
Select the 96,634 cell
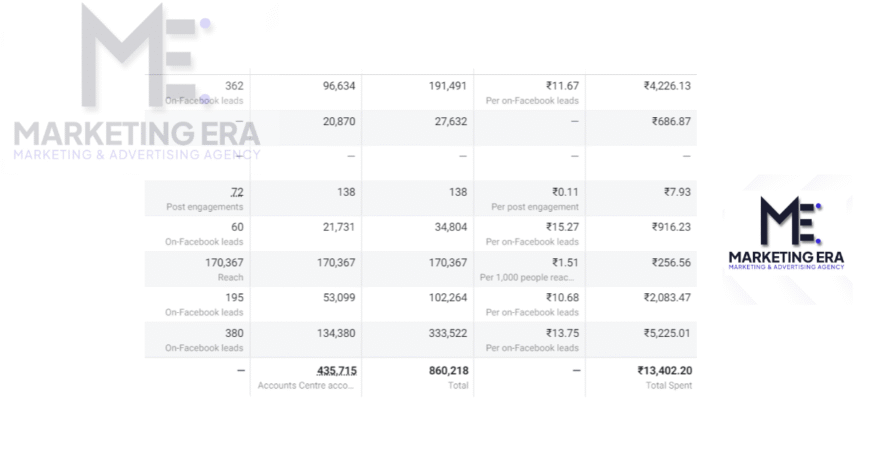(338, 86)
